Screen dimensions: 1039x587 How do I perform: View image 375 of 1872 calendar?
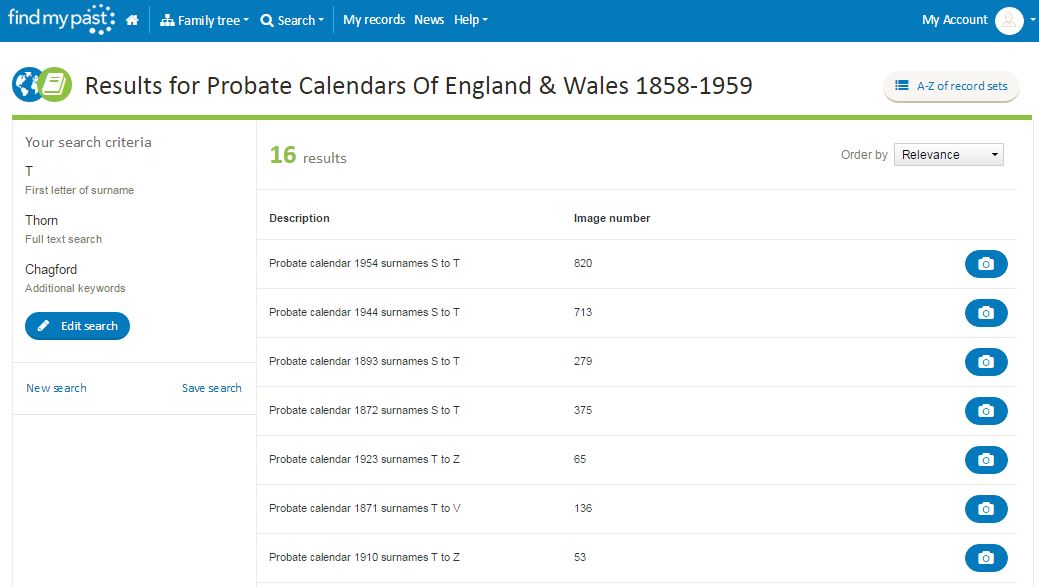click(985, 411)
